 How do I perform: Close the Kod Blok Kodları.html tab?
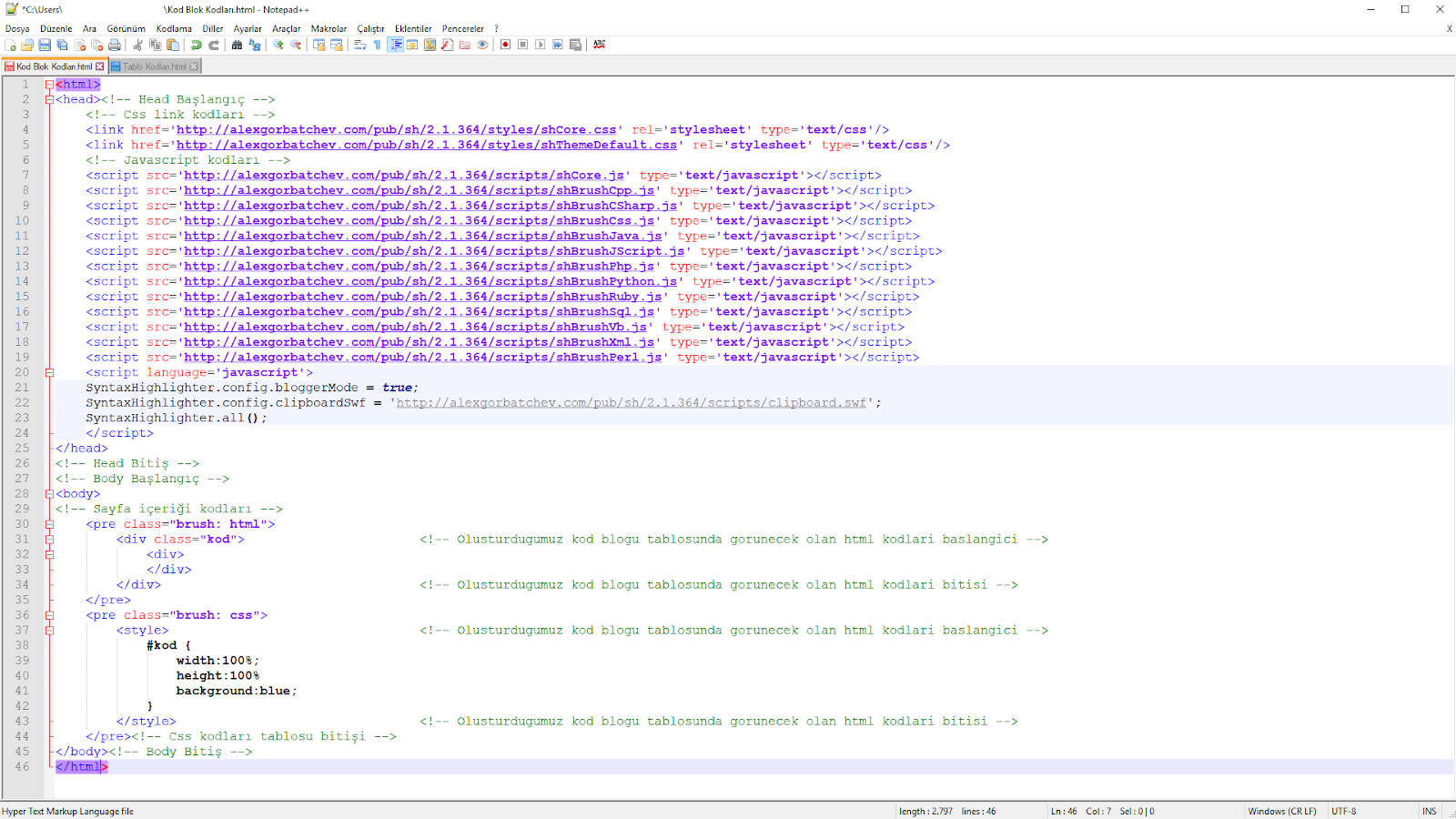click(100, 66)
